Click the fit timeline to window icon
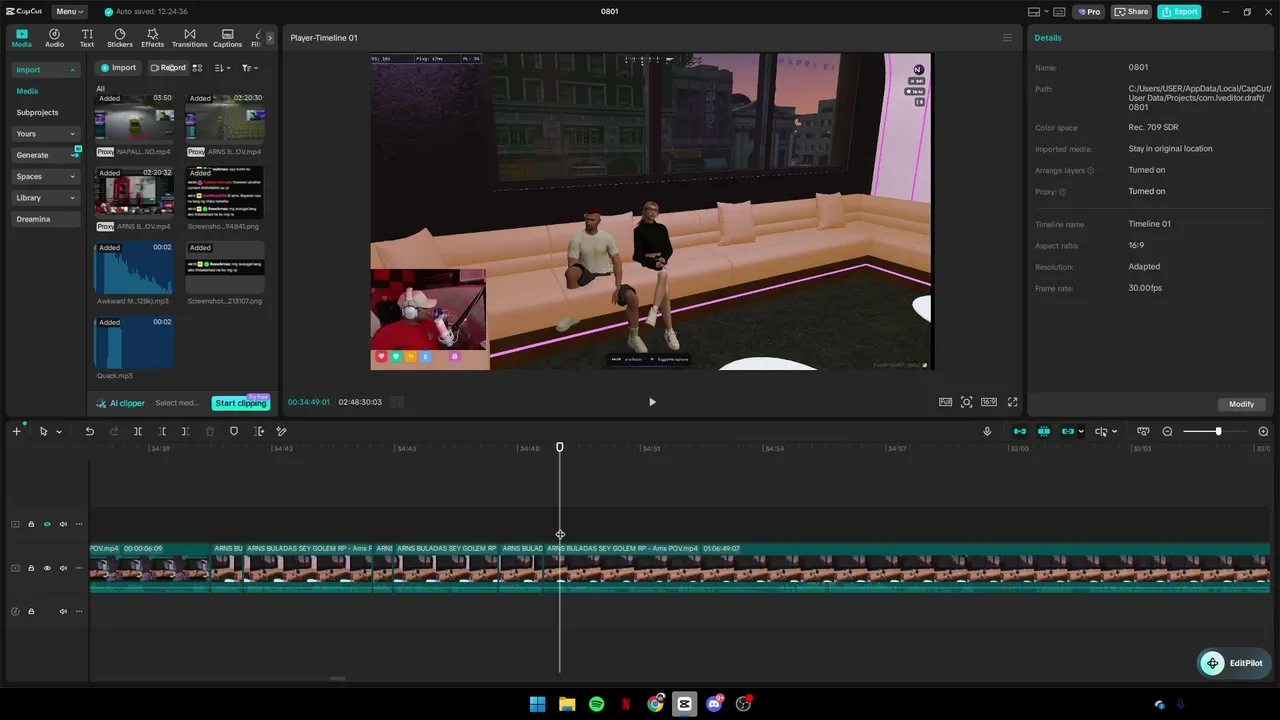 [1143, 431]
